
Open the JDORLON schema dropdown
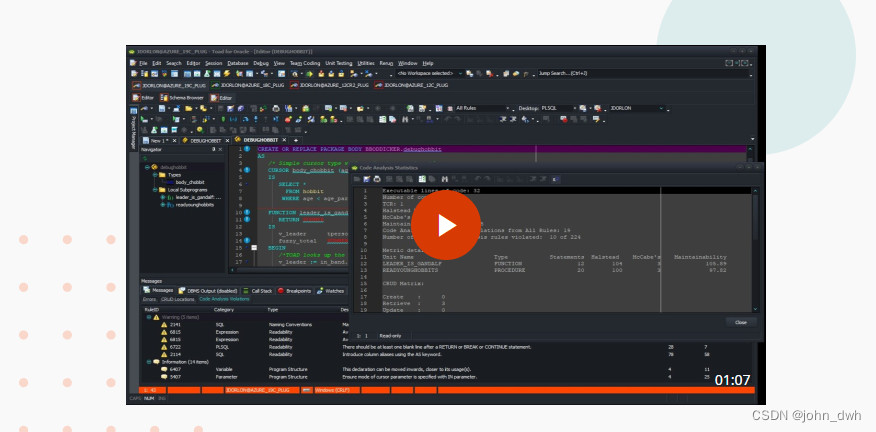tap(636, 108)
